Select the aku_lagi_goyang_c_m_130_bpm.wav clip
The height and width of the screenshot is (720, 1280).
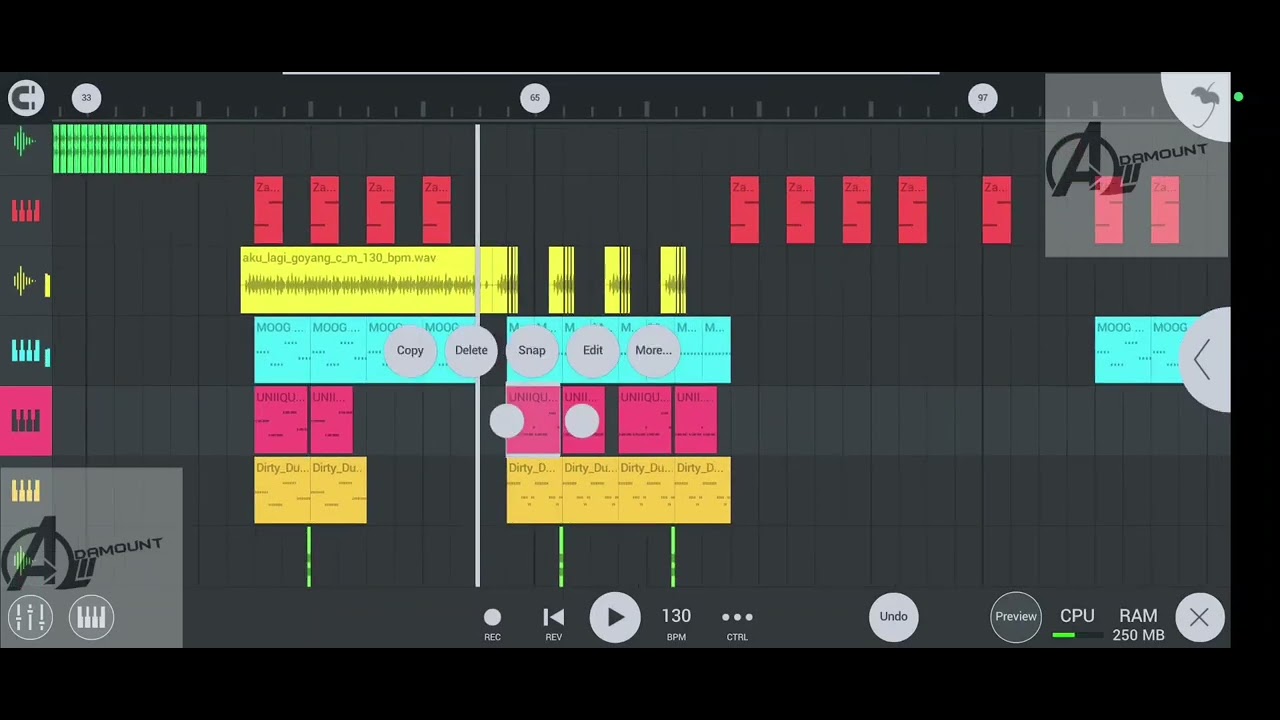click(x=358, y=280)
